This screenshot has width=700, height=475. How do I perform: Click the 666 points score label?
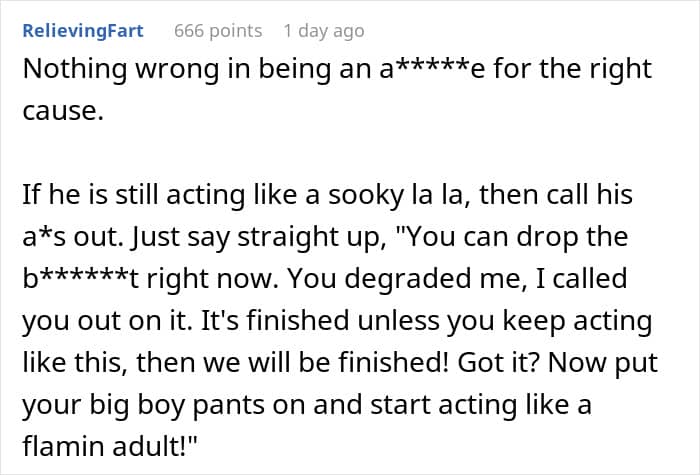(218, 31)
